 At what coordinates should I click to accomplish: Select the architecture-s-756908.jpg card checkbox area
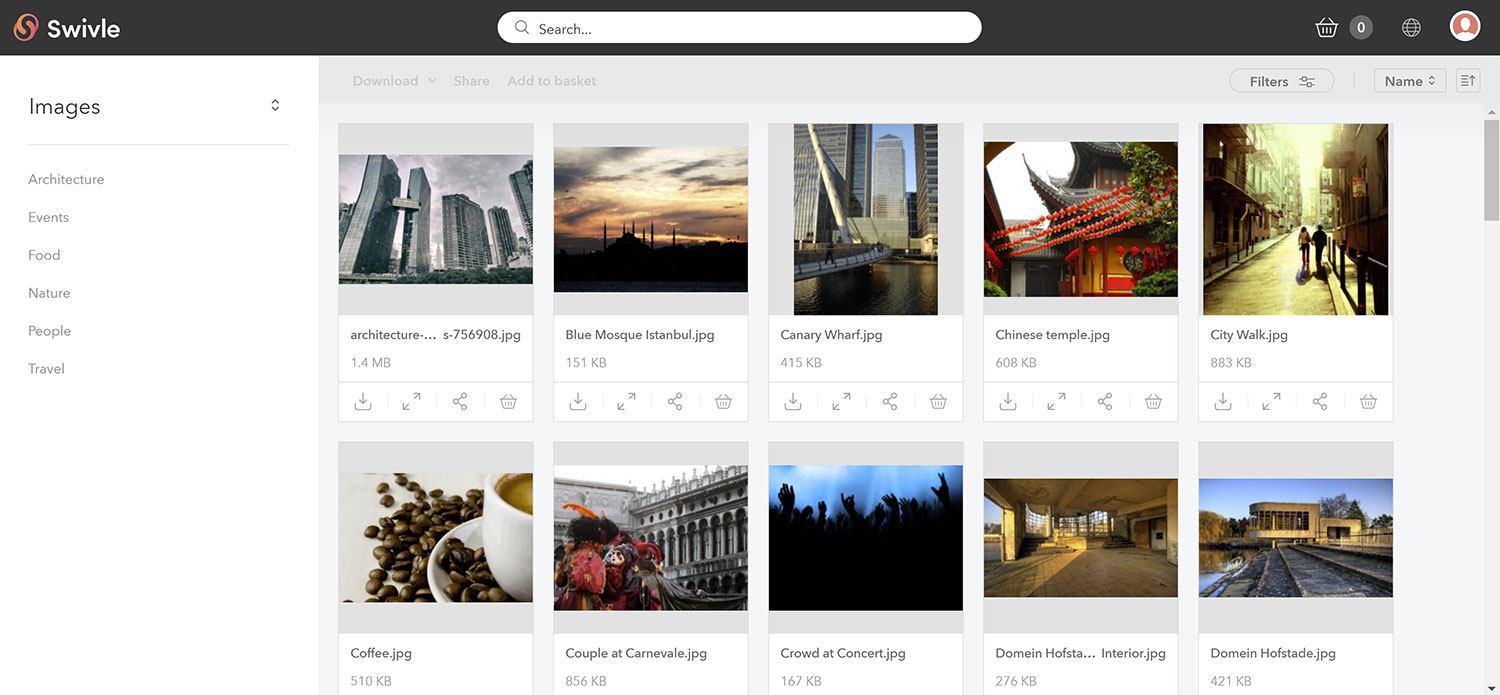[435, 219]
